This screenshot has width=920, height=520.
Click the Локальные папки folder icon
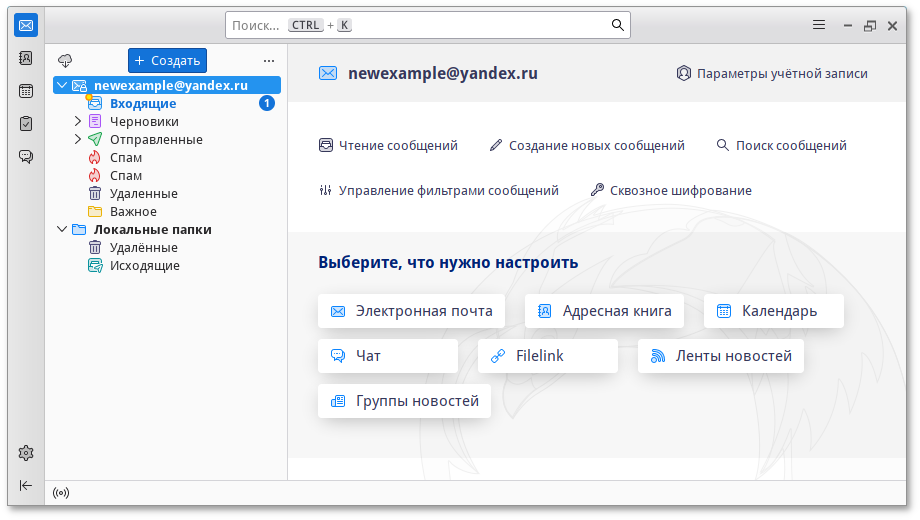(x=79, y=229)
